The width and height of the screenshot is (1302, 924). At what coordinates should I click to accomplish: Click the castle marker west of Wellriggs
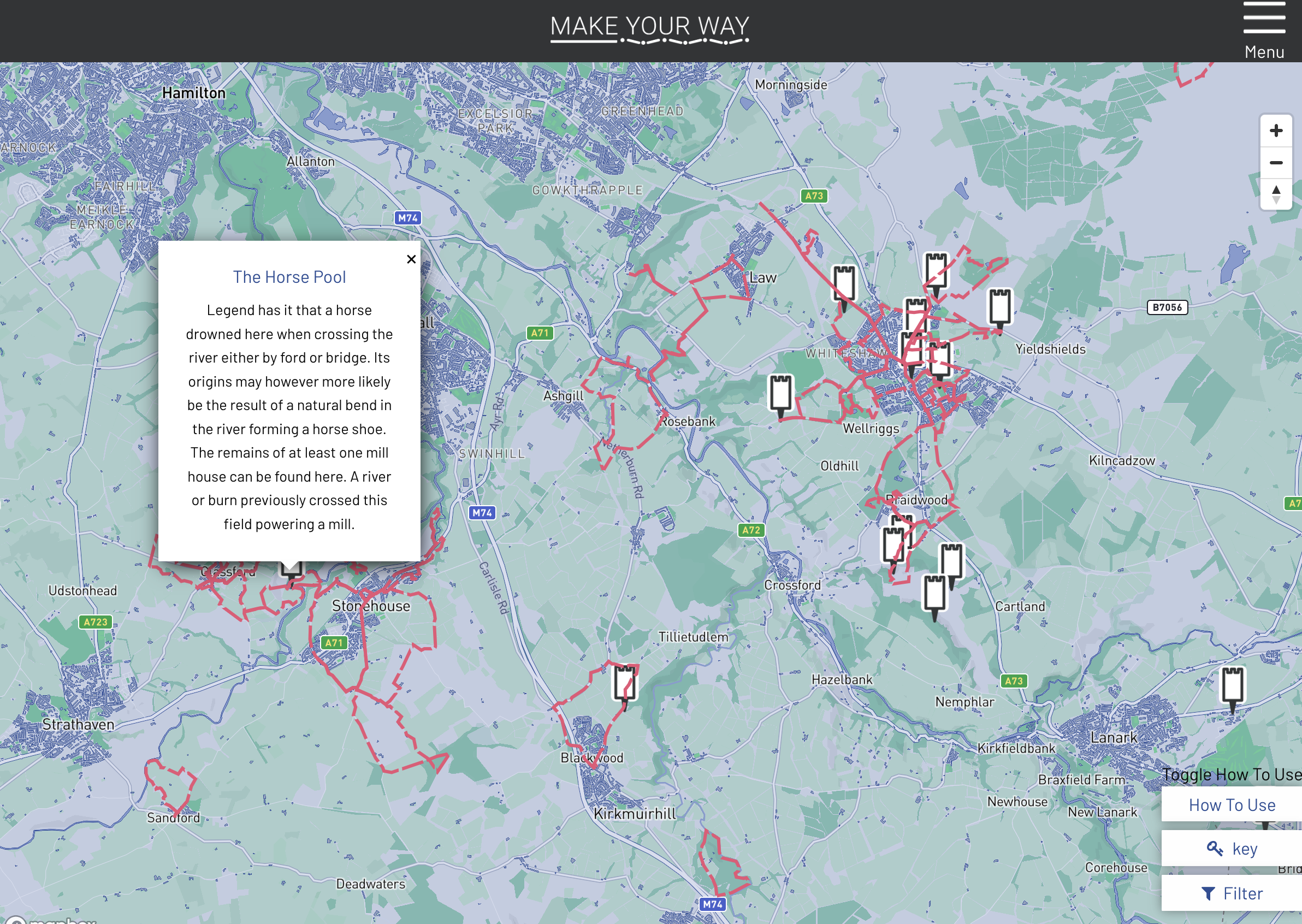coord(780,393)
